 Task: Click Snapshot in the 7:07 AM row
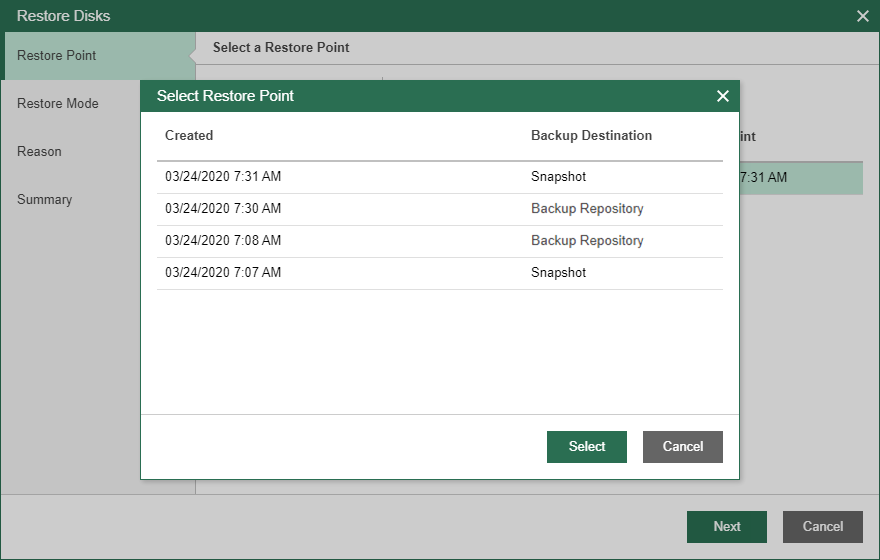point(558,273)
